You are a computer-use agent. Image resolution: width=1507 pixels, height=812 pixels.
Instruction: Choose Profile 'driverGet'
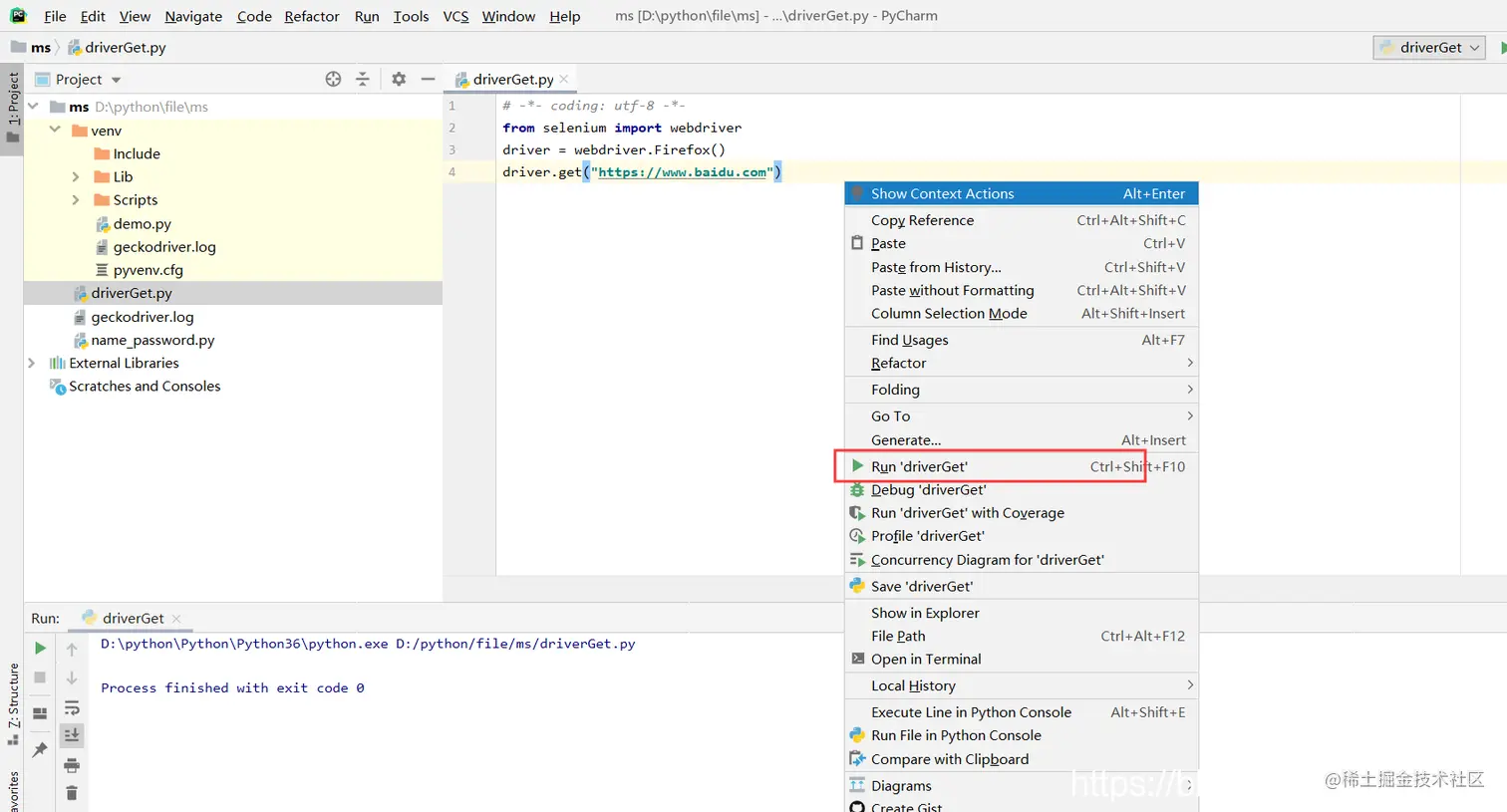pyautogui.click(x=1022, y=536)
